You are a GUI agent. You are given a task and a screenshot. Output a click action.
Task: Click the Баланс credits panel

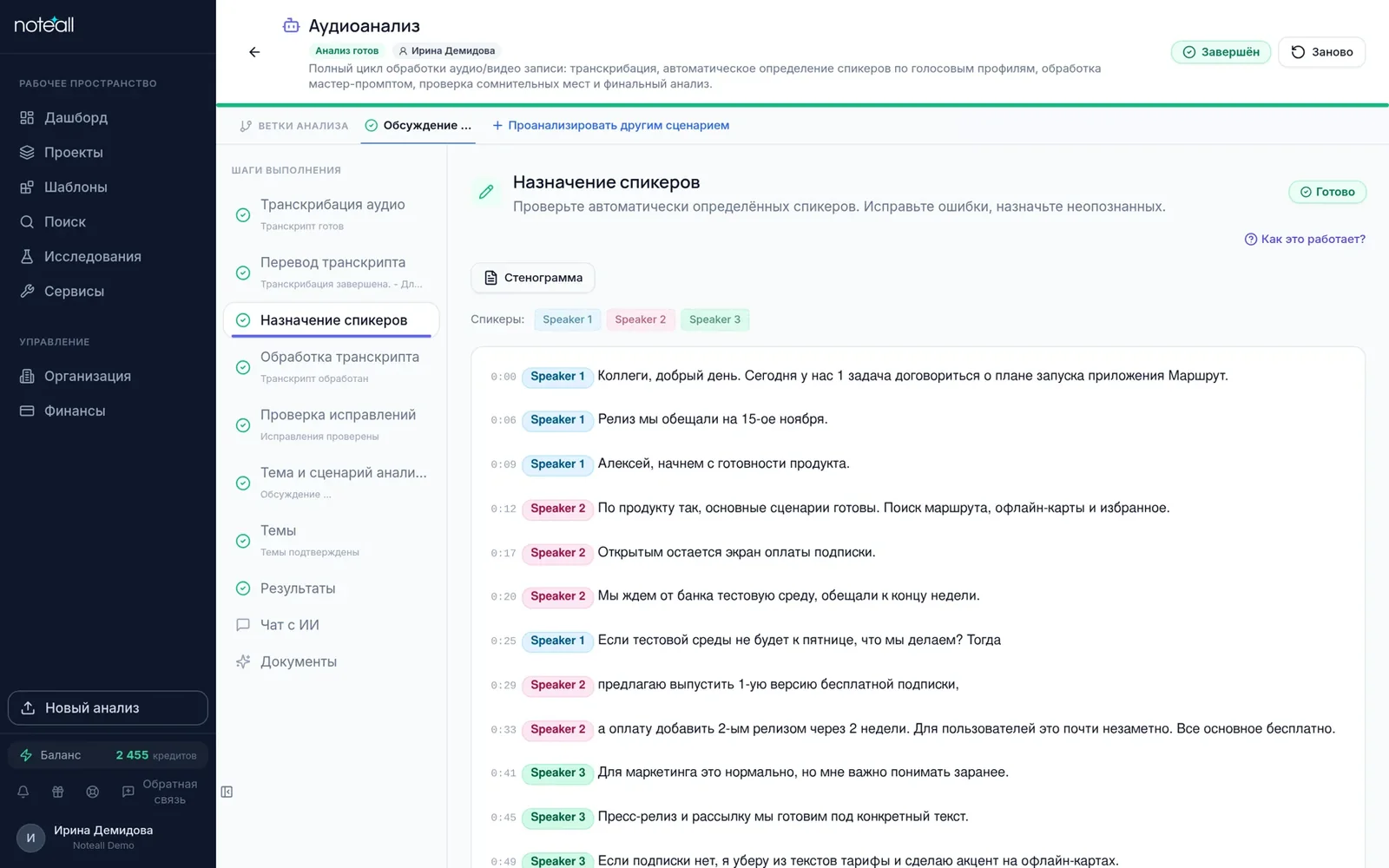(x=108, y=755)
